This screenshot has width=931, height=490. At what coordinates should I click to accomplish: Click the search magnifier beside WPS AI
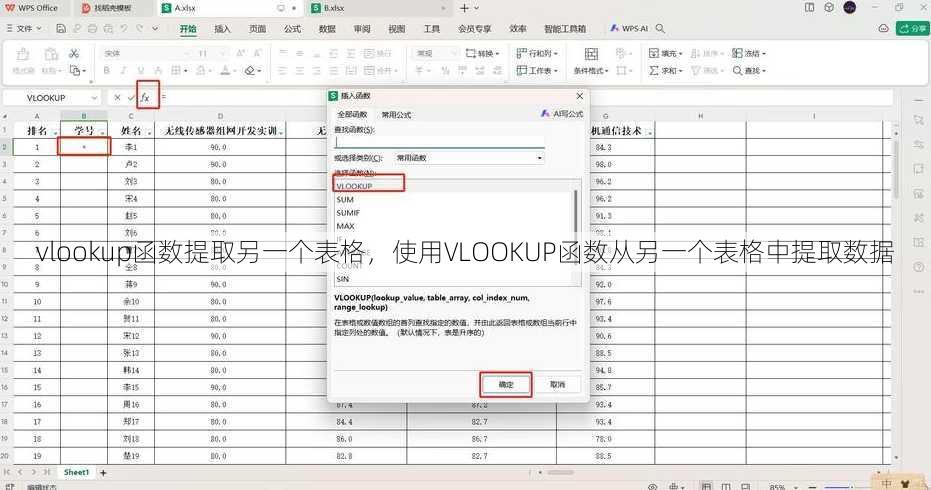[x=660, y=29]
